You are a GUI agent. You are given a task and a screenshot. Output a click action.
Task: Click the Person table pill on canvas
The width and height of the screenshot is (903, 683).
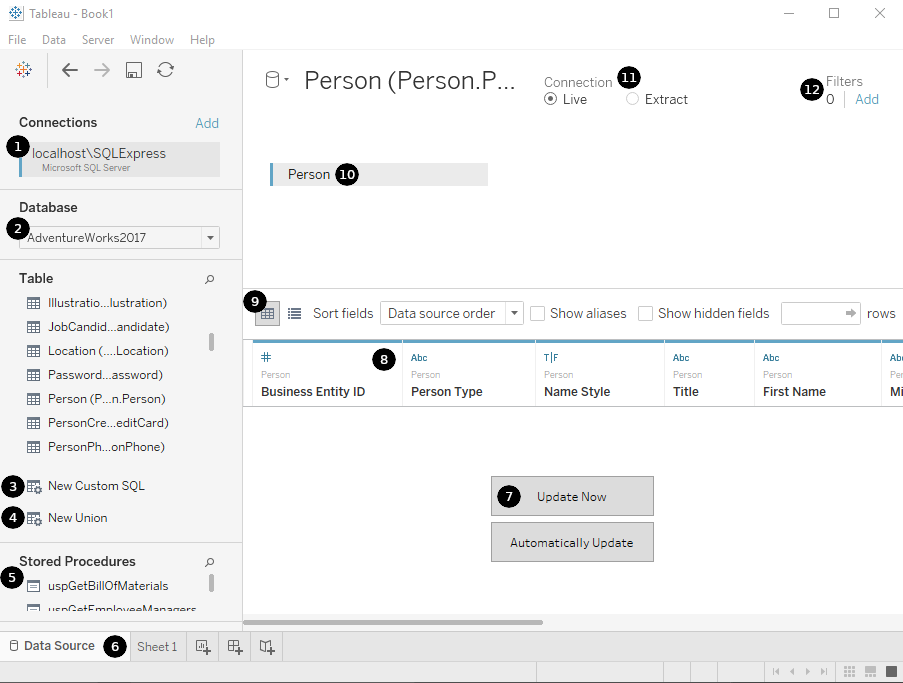pos(379,174)
